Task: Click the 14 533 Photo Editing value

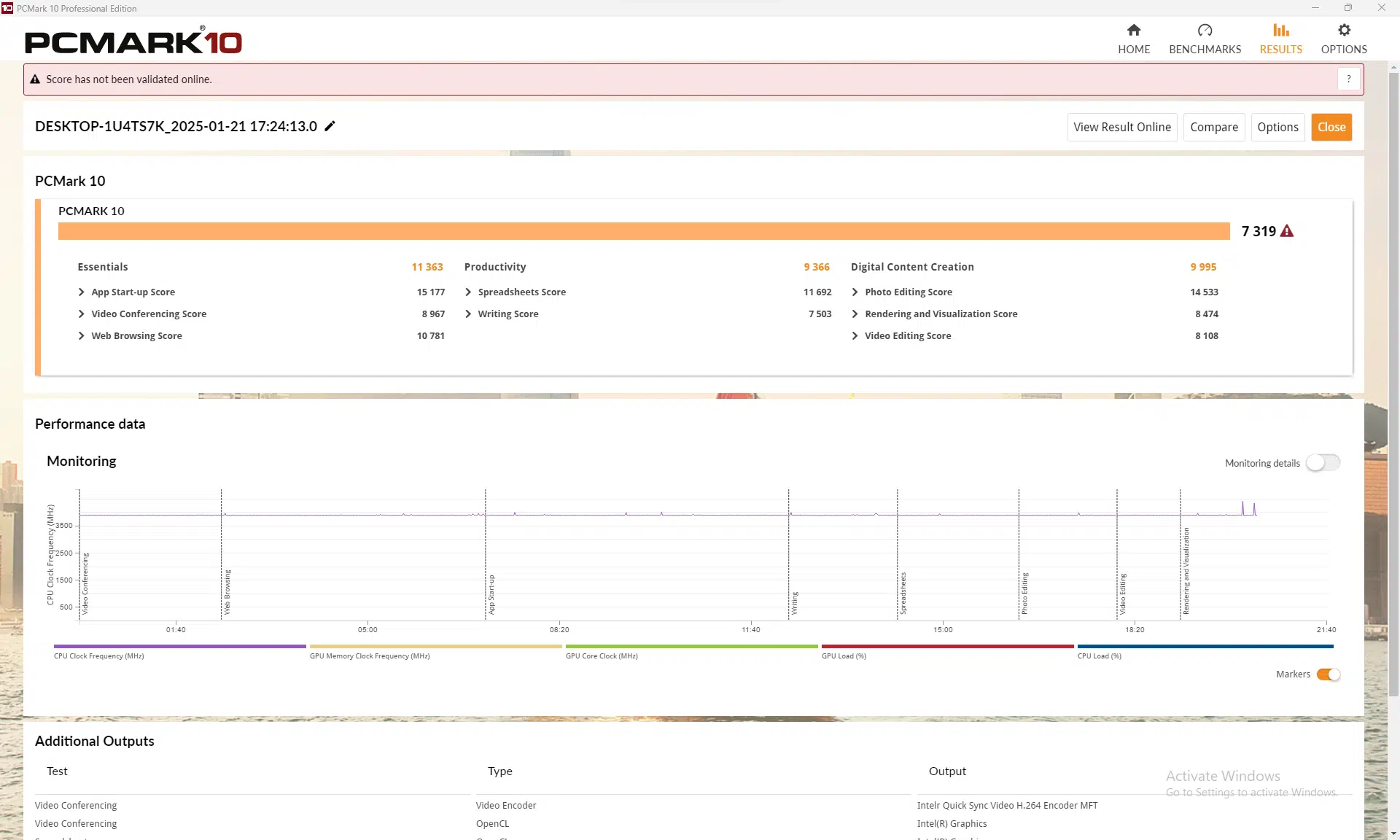Action: click(1204, 292)
